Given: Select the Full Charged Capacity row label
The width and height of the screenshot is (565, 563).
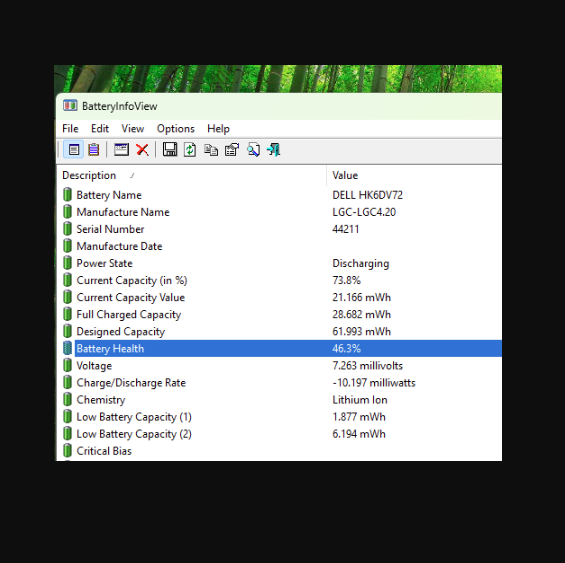Looking at the screenshot, I should (129, 314).
